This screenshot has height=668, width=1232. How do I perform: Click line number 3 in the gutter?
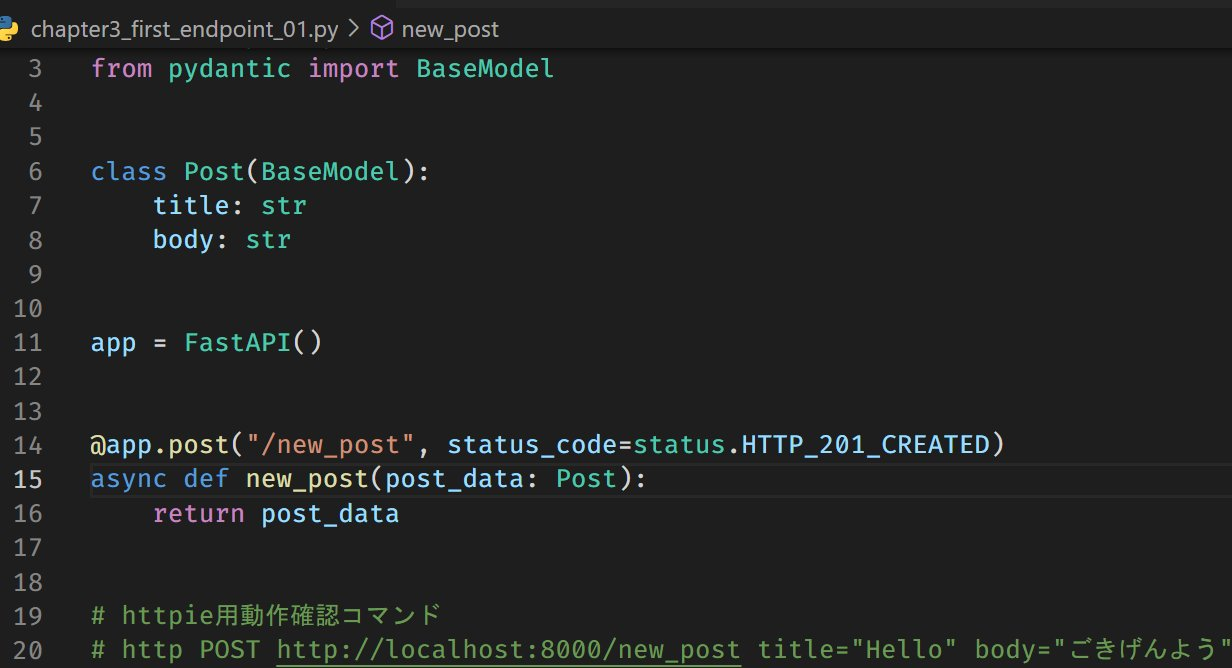pos(35,68)
